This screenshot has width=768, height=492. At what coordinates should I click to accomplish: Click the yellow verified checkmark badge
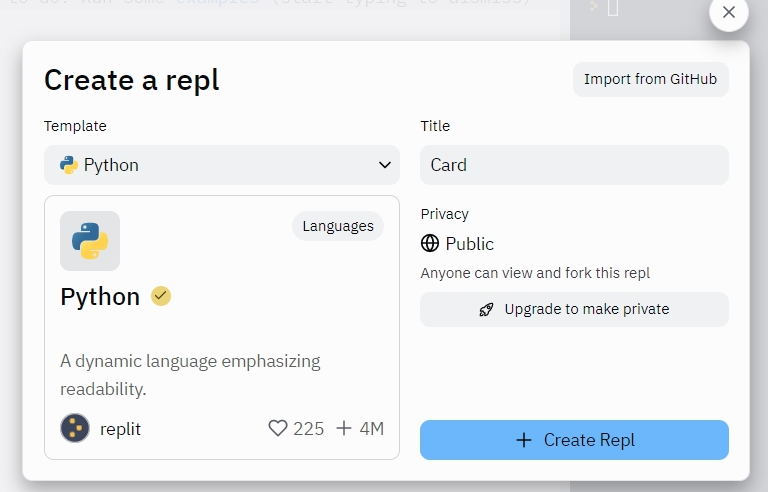[161, 296]
